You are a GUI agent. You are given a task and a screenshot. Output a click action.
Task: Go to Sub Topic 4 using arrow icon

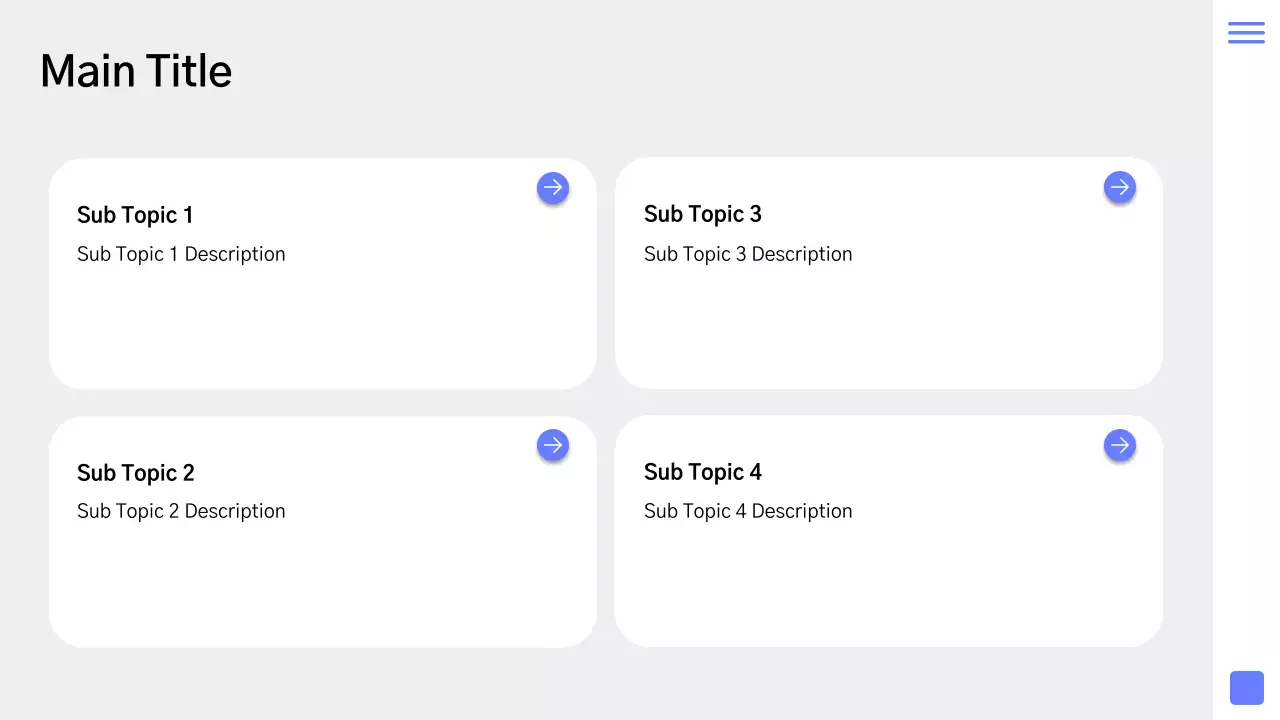click(x=1120, y=445)
